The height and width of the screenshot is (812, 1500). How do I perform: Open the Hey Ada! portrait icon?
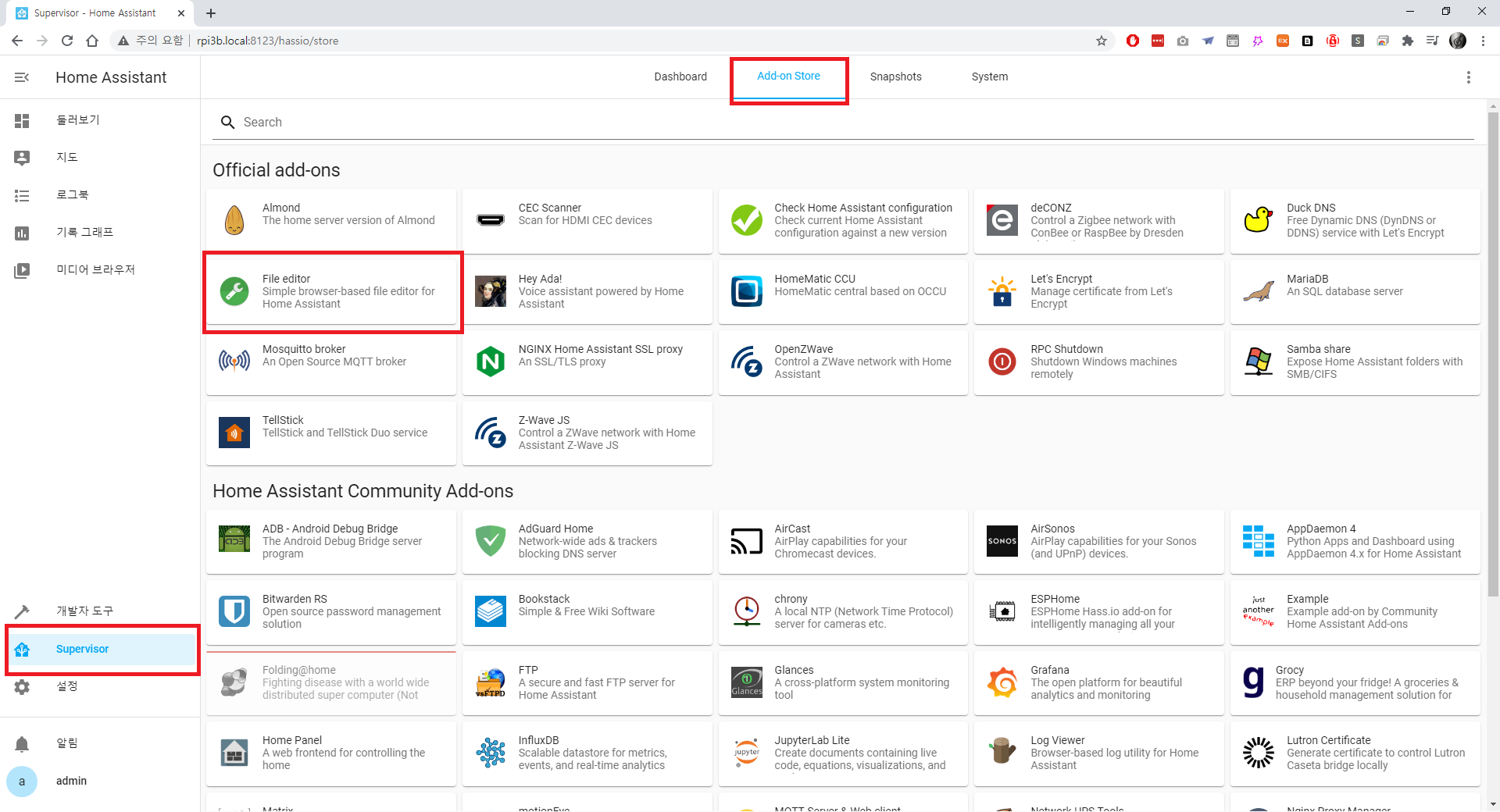[491, 291]
